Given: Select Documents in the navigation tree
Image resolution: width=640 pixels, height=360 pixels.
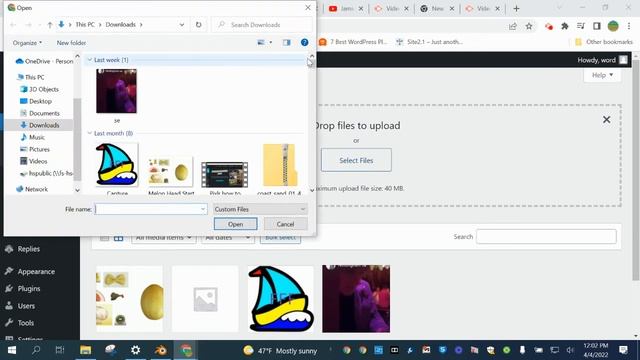Looking at the screenshot, I should (44, 113).
